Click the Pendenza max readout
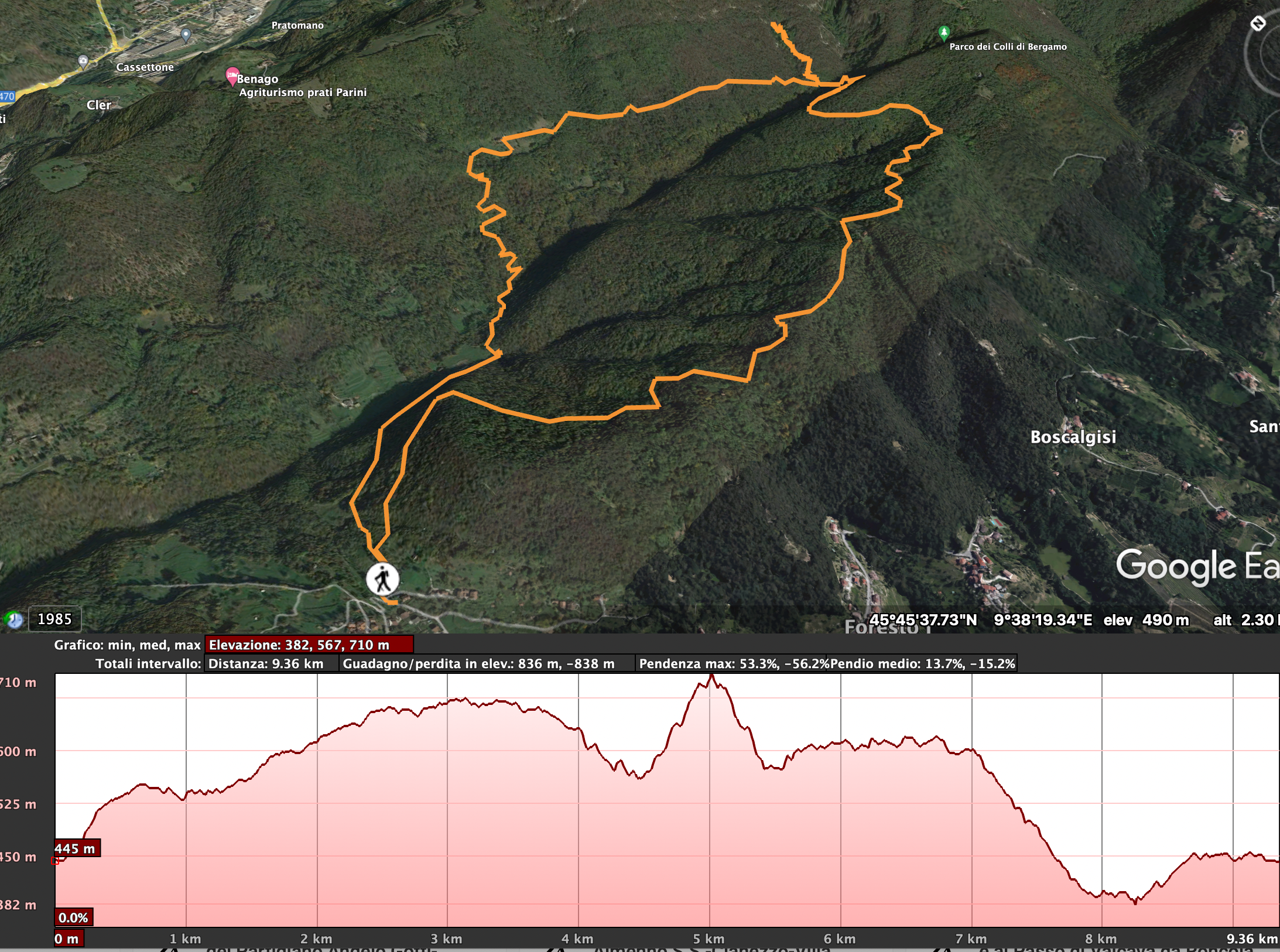The width and height of the screenshot is (1280, 952). [x=732, y=663]
